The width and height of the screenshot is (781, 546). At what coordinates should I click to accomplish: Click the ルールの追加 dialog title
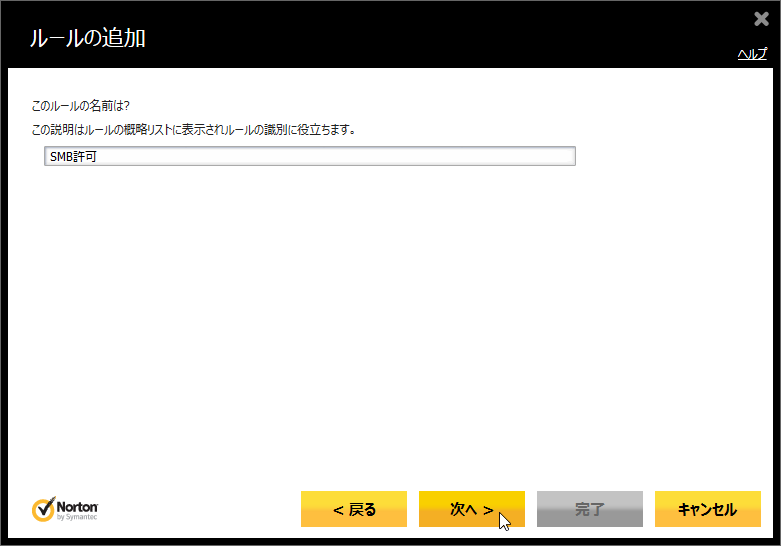[x=87, y=39]
